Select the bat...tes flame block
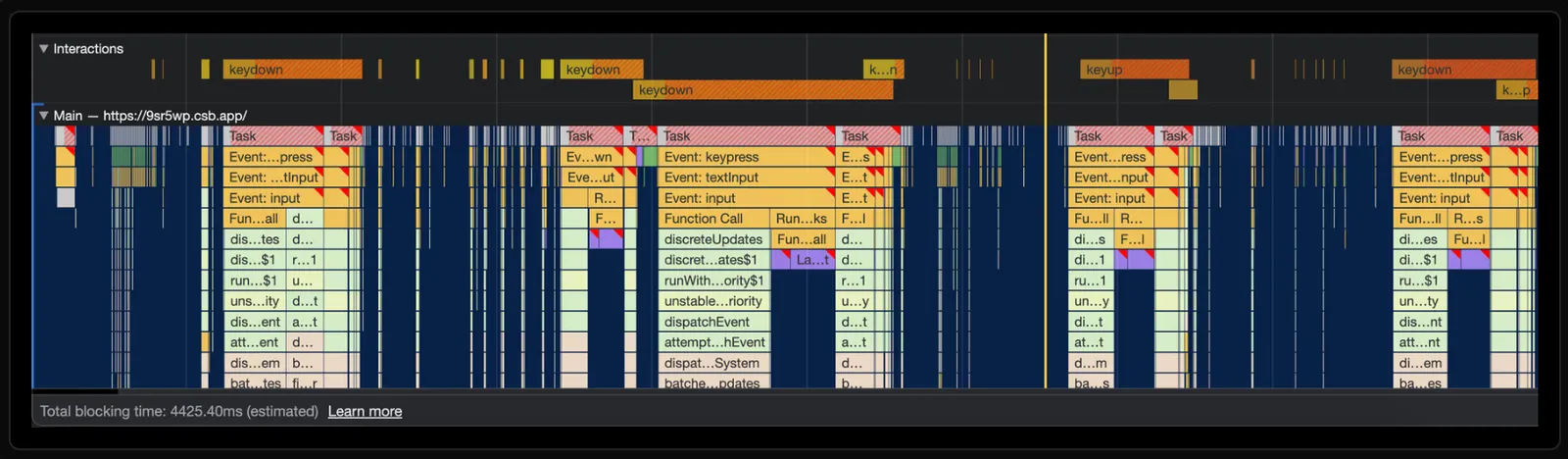 coord(256,383)
